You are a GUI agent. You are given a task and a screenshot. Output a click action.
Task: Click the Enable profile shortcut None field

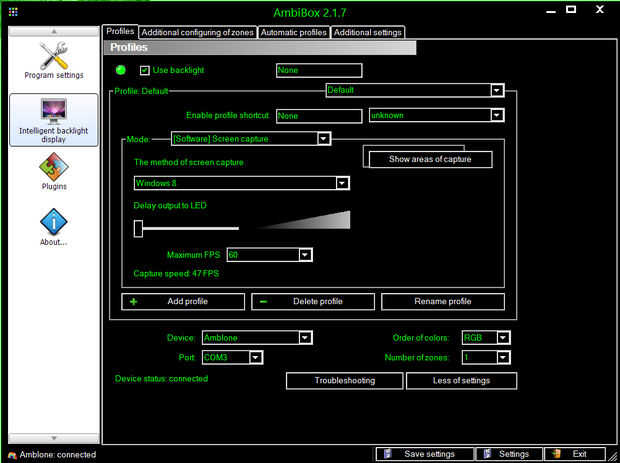[x=319, y=116]
